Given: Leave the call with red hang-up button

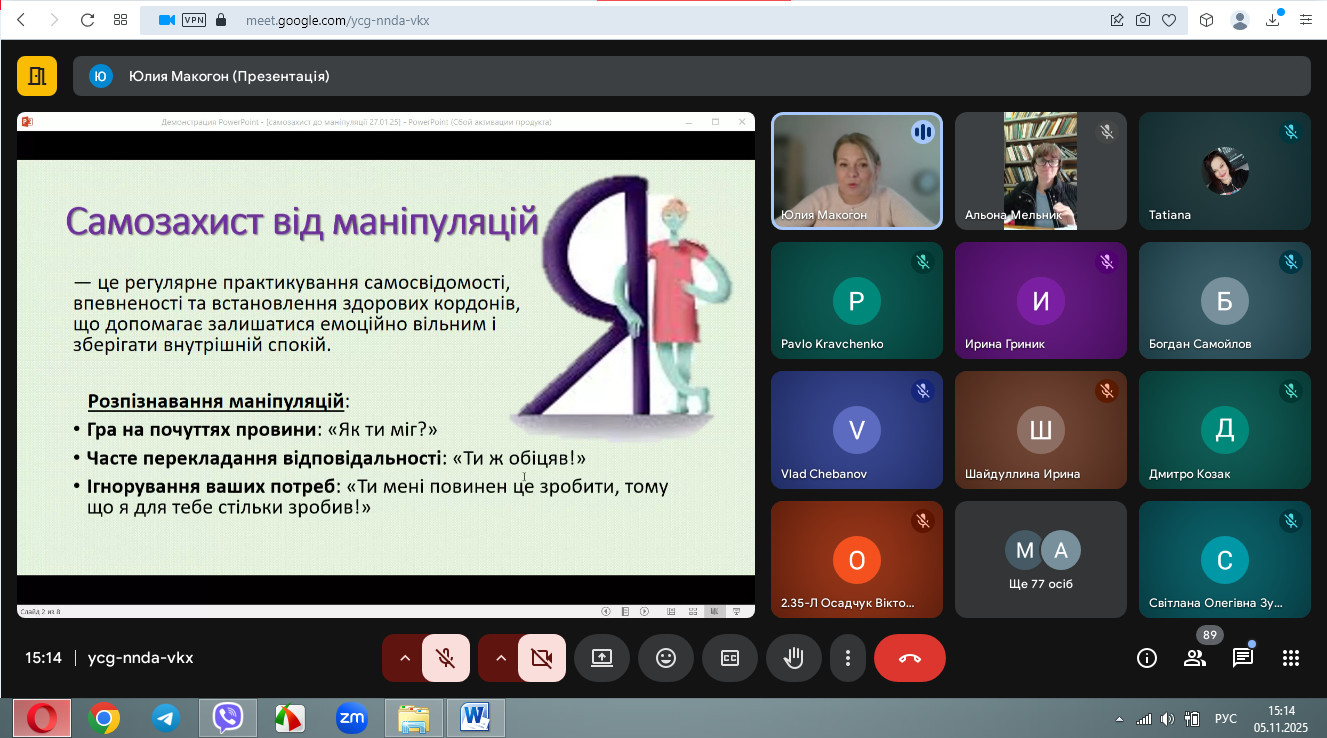Looking at the screenshot, I should 909,658.
